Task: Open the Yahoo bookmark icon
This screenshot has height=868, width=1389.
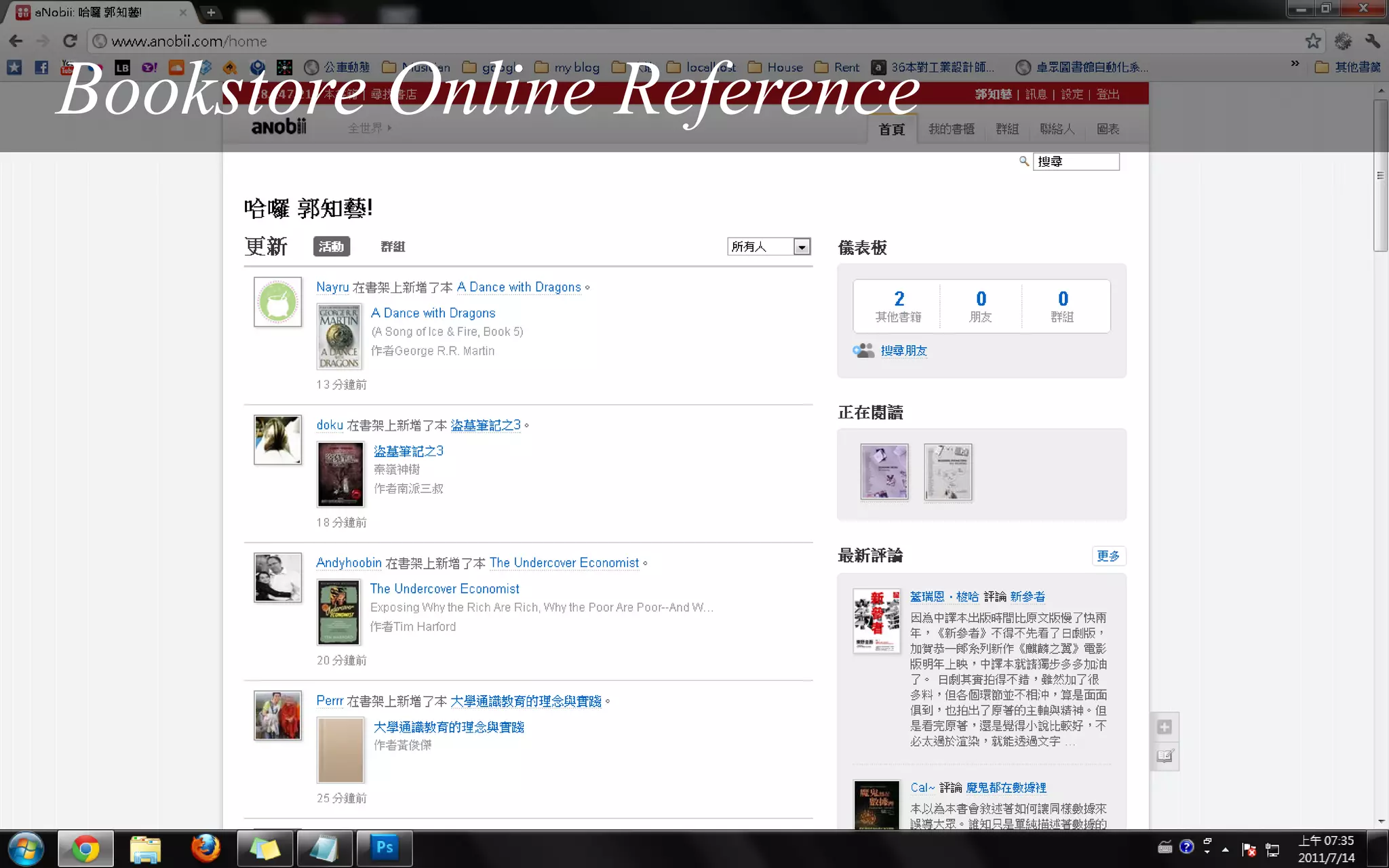Action: [x=149, y=67]
